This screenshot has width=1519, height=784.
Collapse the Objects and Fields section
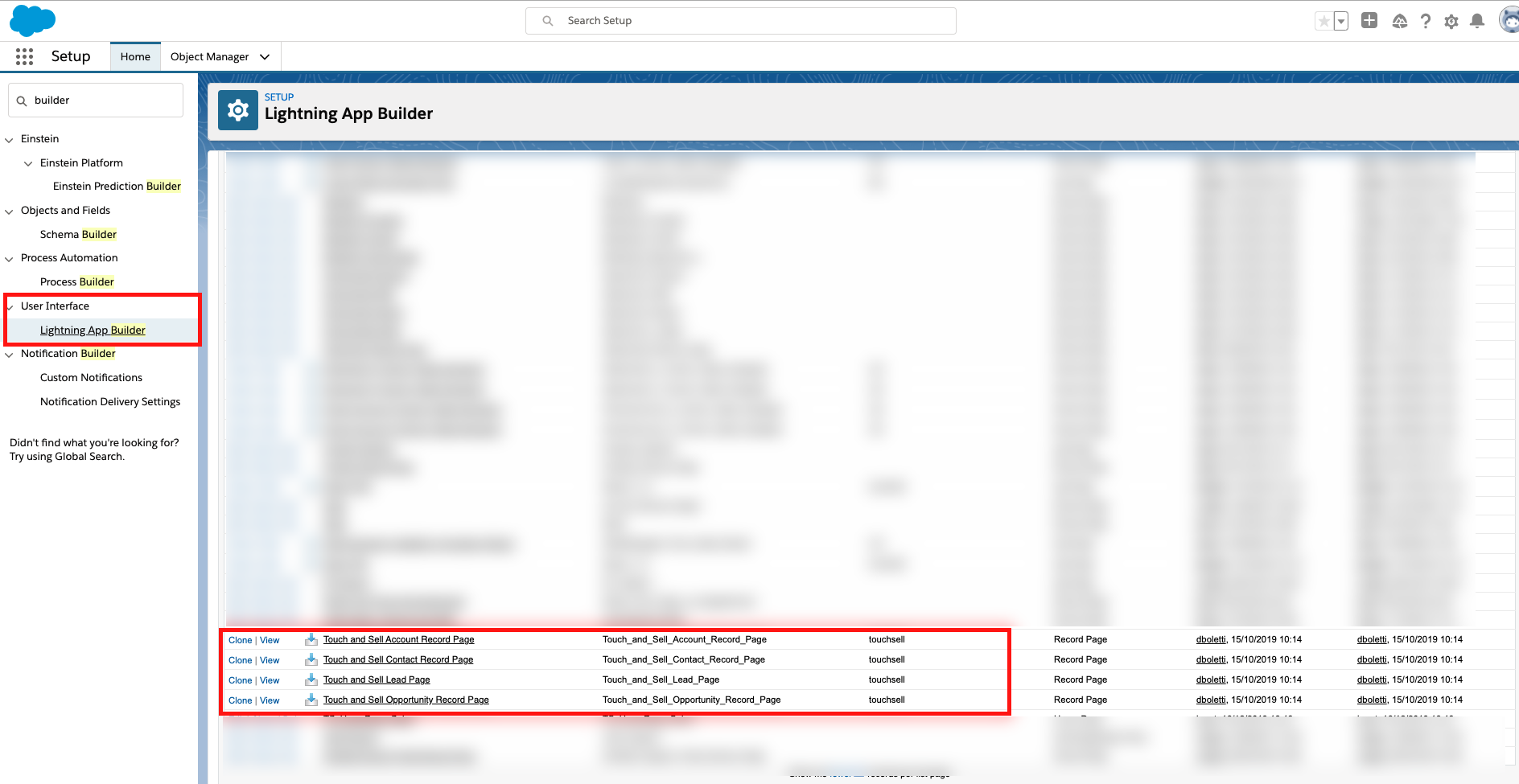coord(10,211)
